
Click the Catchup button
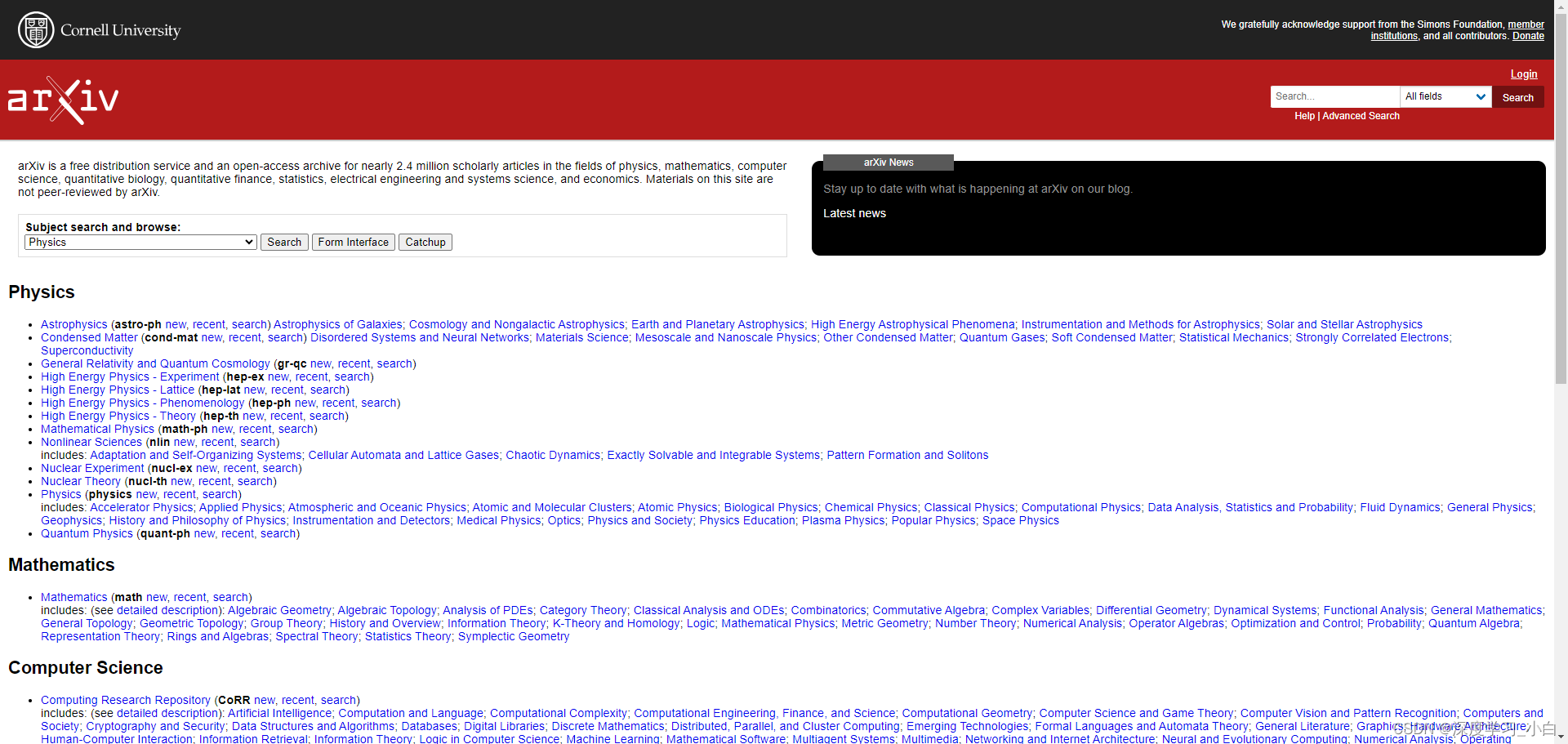point(425,243)
